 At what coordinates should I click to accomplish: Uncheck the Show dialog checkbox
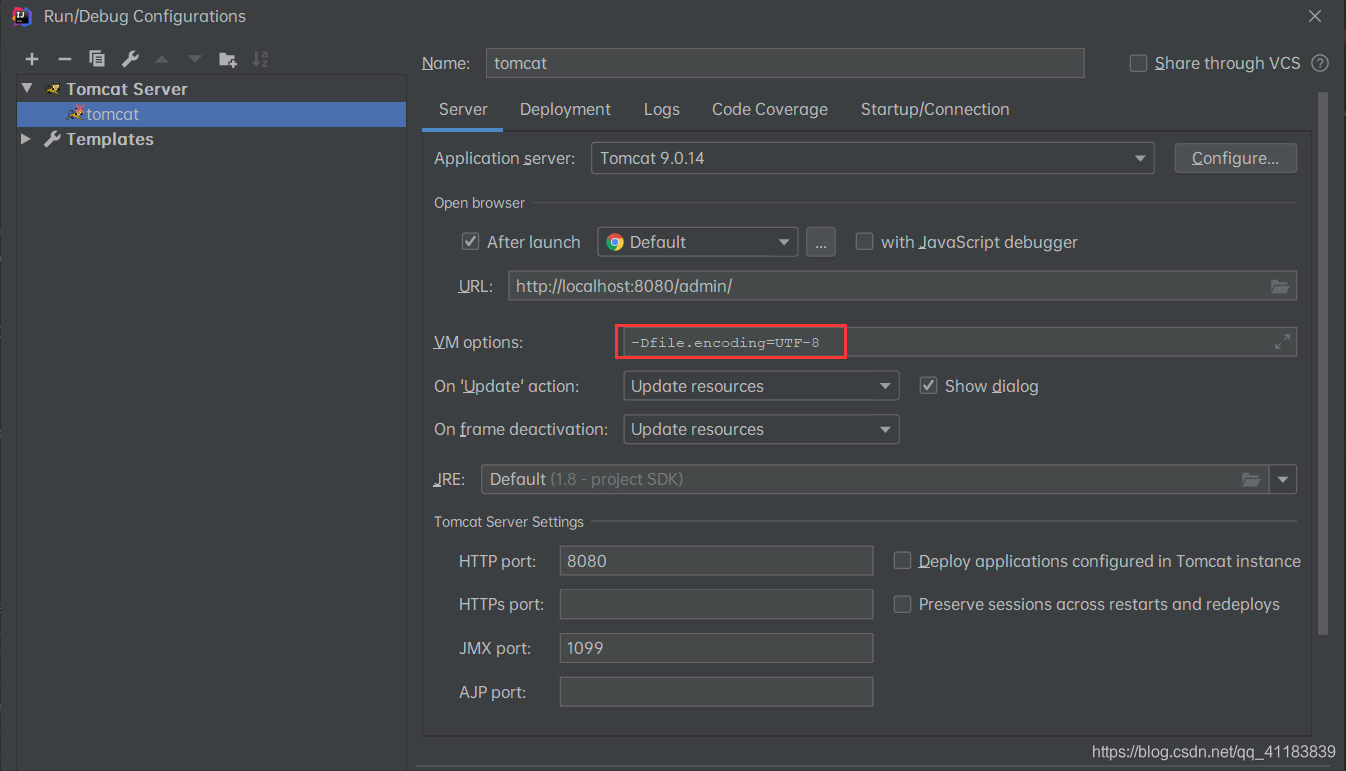tap(928, 386)
